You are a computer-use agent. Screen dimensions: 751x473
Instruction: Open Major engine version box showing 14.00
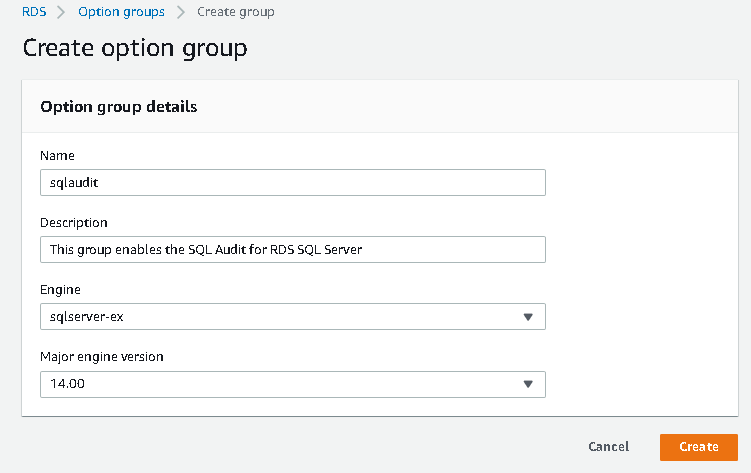click(x=280, y=384)
